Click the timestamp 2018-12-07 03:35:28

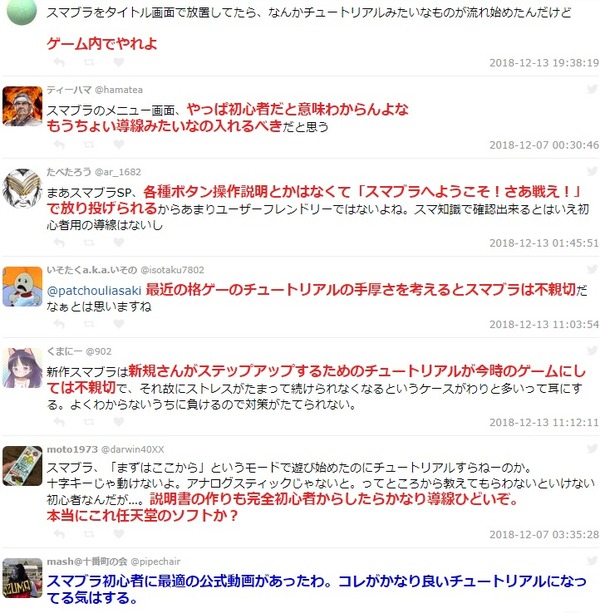(x=544, y=534)
